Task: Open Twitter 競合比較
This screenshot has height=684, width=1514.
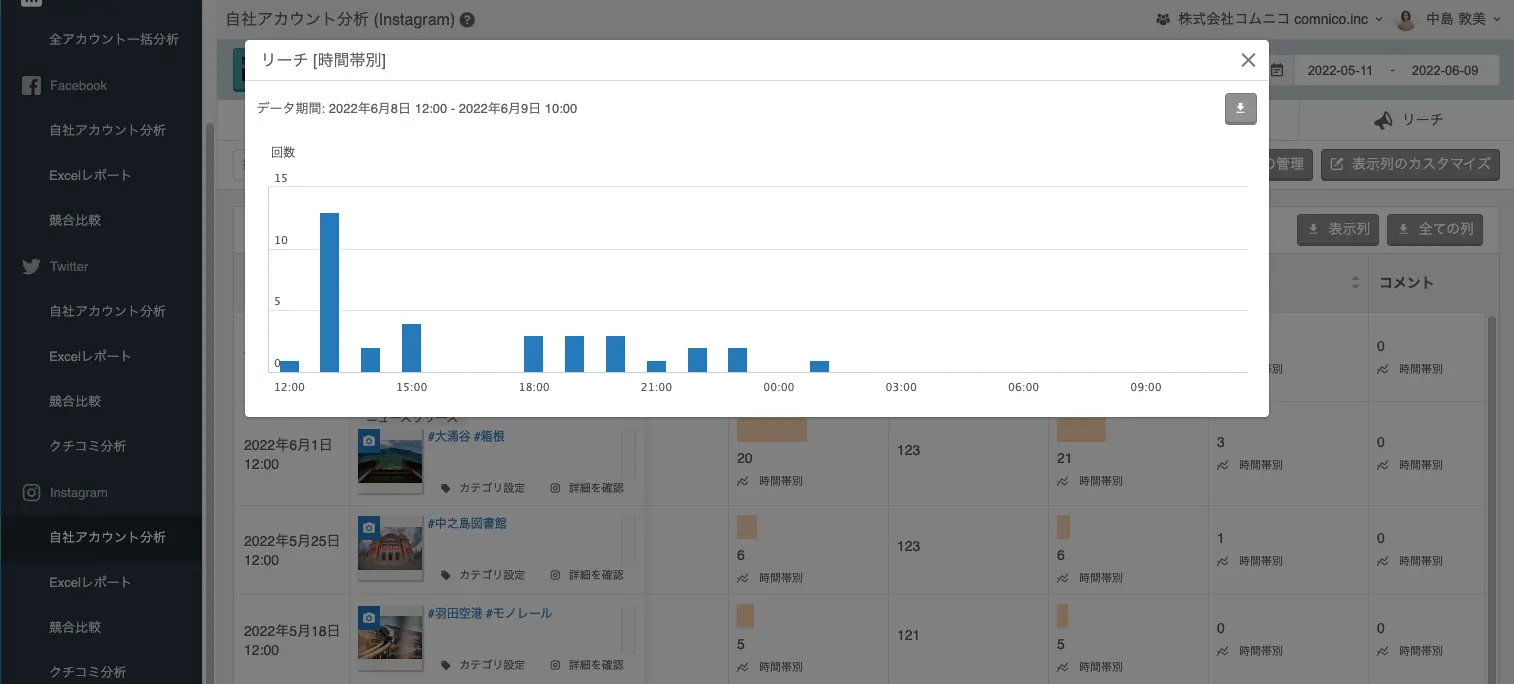Action: point(76,401)
